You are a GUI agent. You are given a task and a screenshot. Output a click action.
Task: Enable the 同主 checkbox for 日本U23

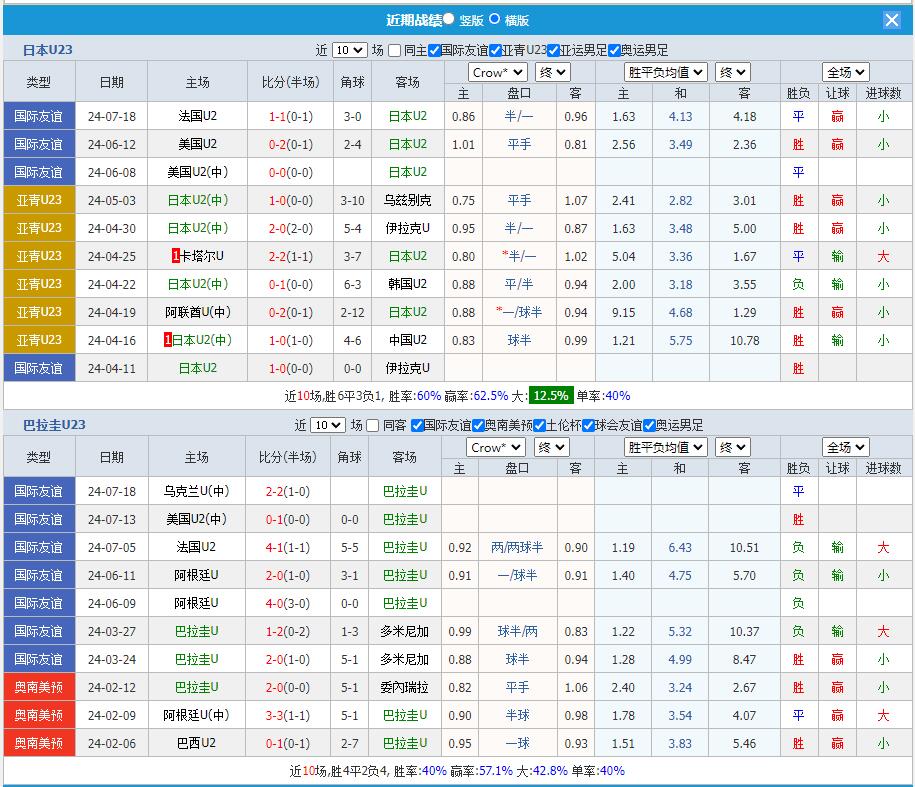coord(394,50)
